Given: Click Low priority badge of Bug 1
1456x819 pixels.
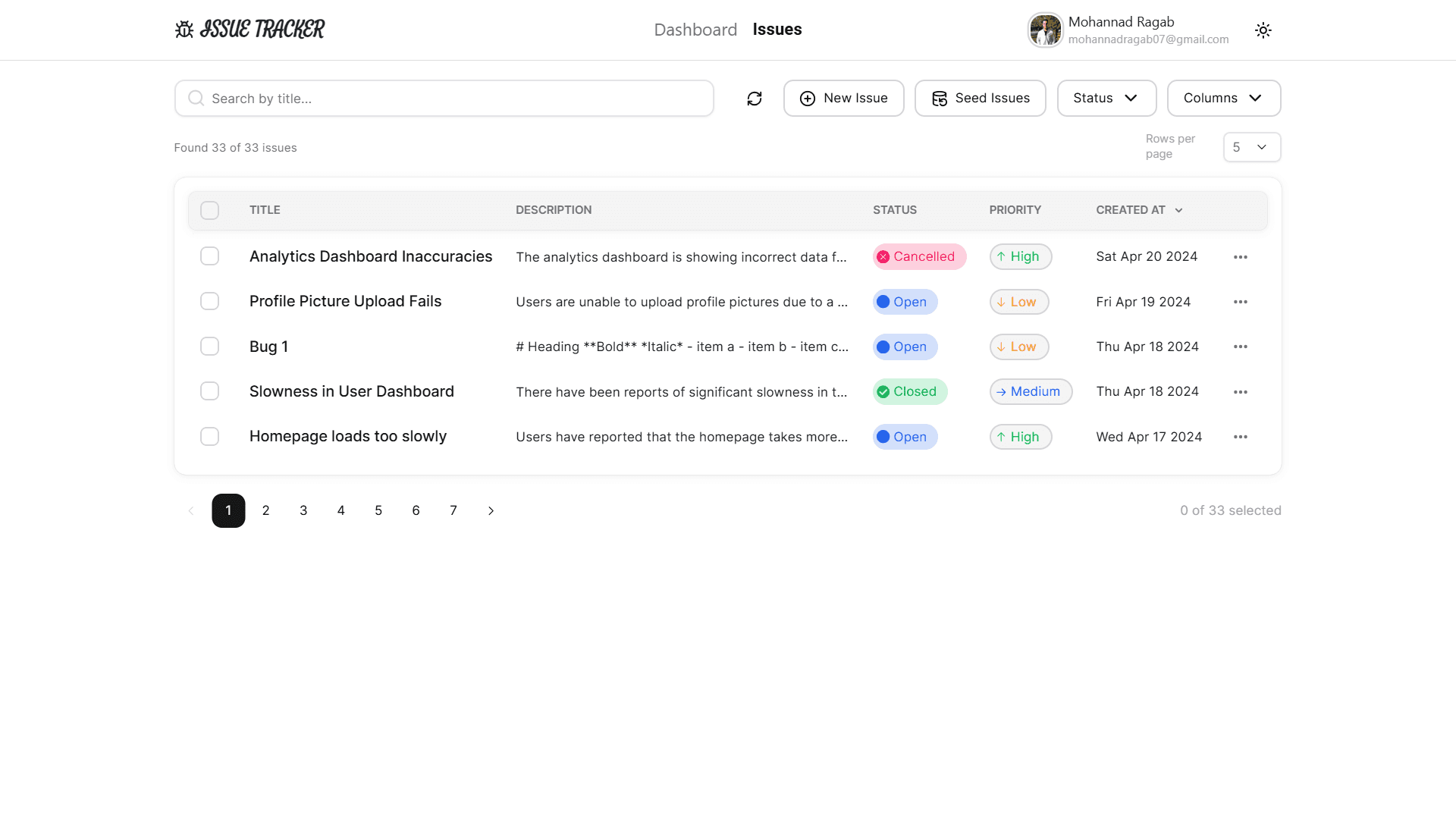Looking at the screenshot, I should 1019,347.
